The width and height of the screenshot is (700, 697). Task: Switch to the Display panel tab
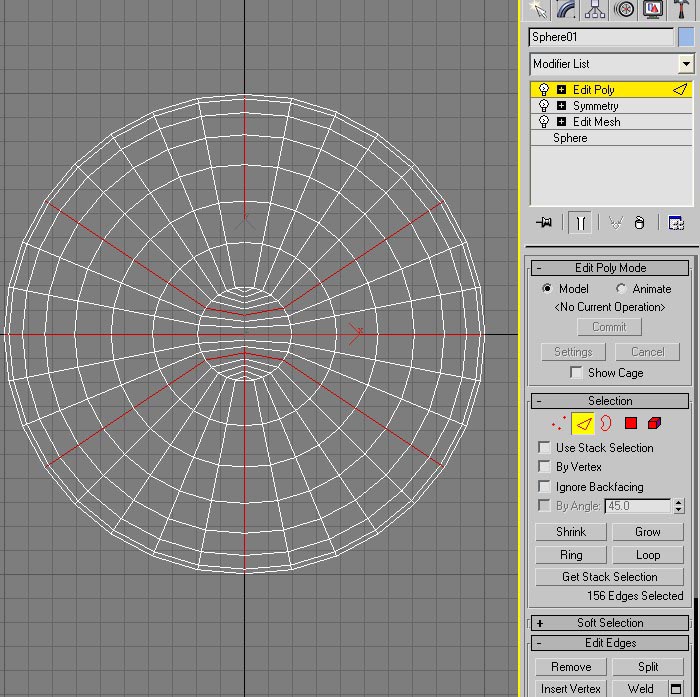coord(652,9)
